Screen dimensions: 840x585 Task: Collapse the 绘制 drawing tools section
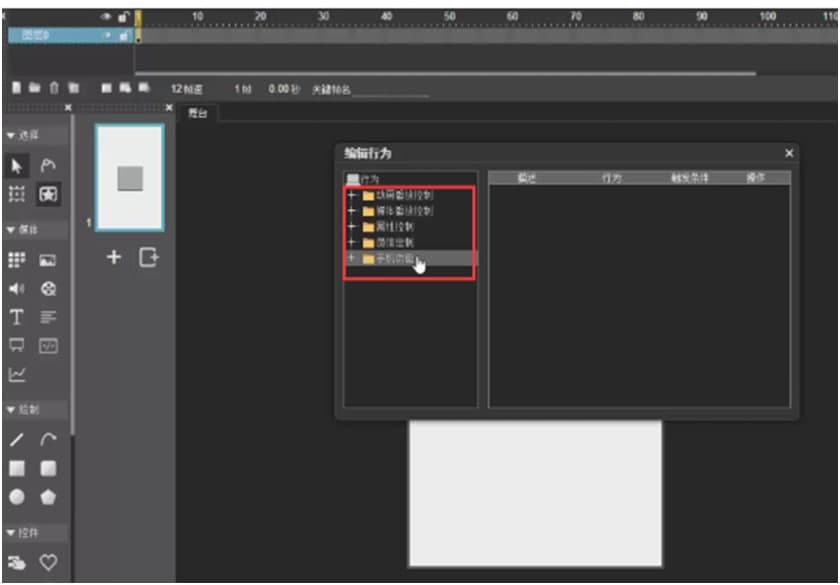pos(28,409)
